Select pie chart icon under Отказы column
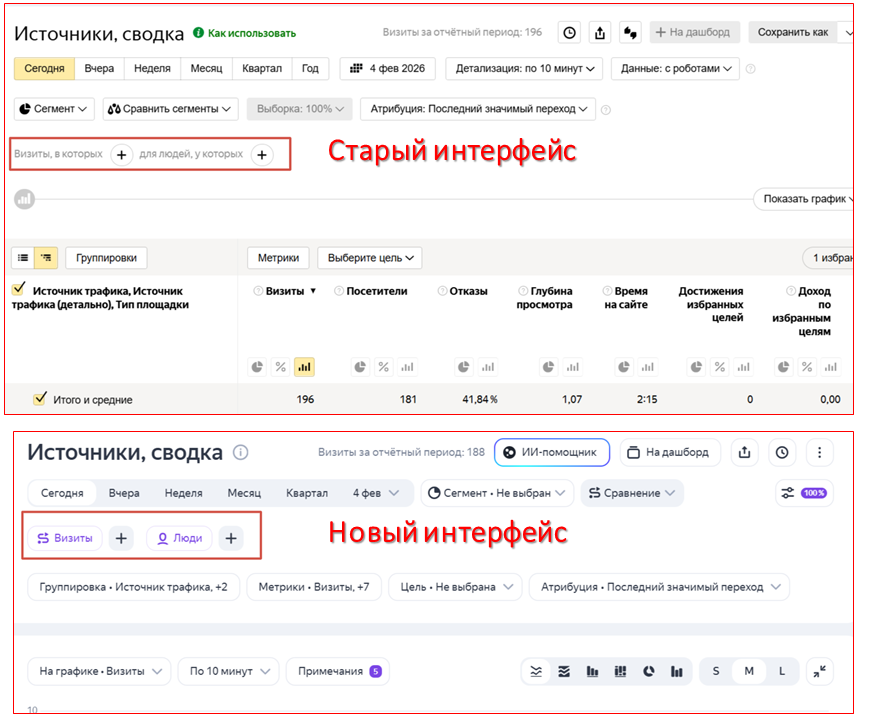This screenshot has width=870, height=720. click(464, 367)
